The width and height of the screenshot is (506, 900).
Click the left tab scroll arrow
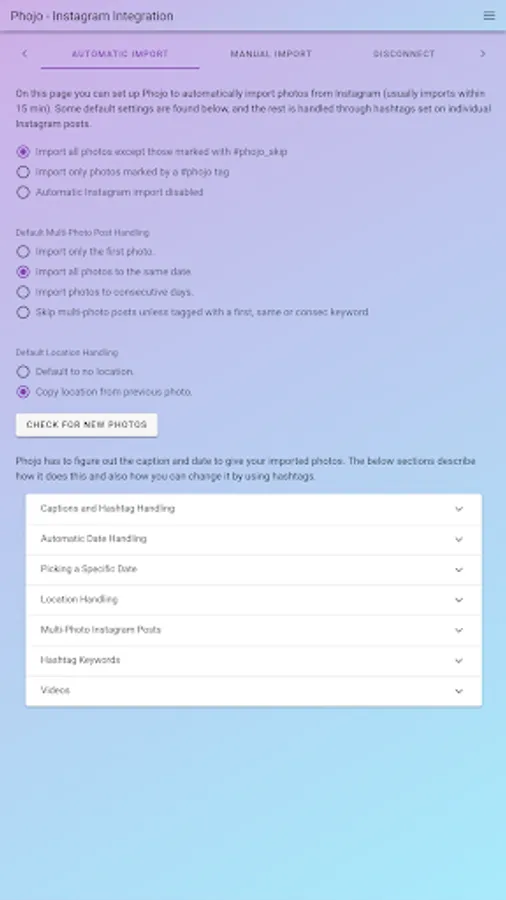coord(24,54)
